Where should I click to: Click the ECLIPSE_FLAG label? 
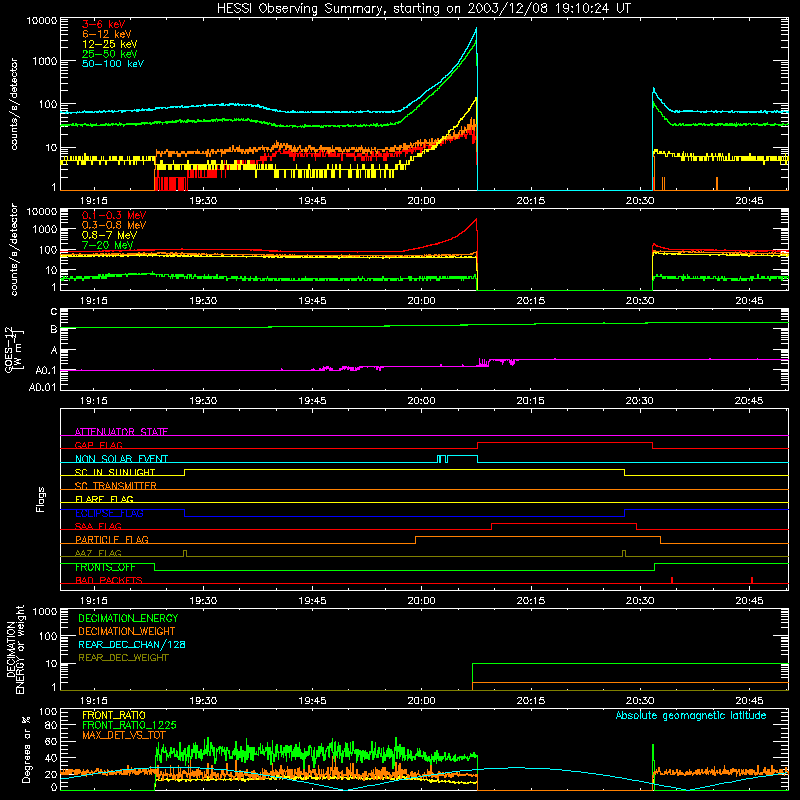click(x=109, y=513)
